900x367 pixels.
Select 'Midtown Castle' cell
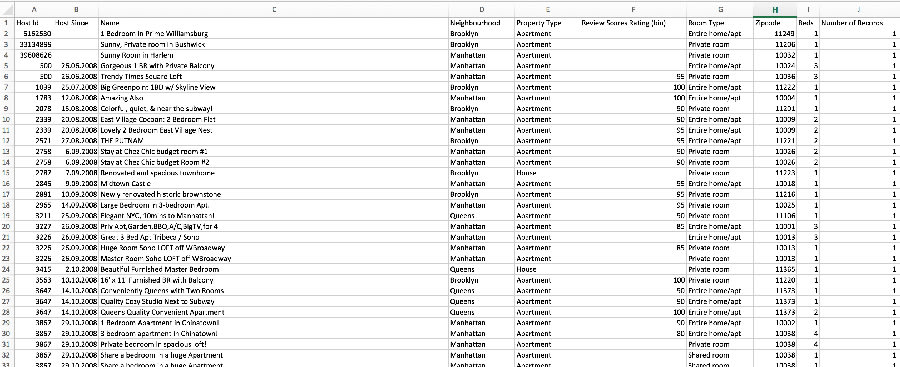[274, 184]
